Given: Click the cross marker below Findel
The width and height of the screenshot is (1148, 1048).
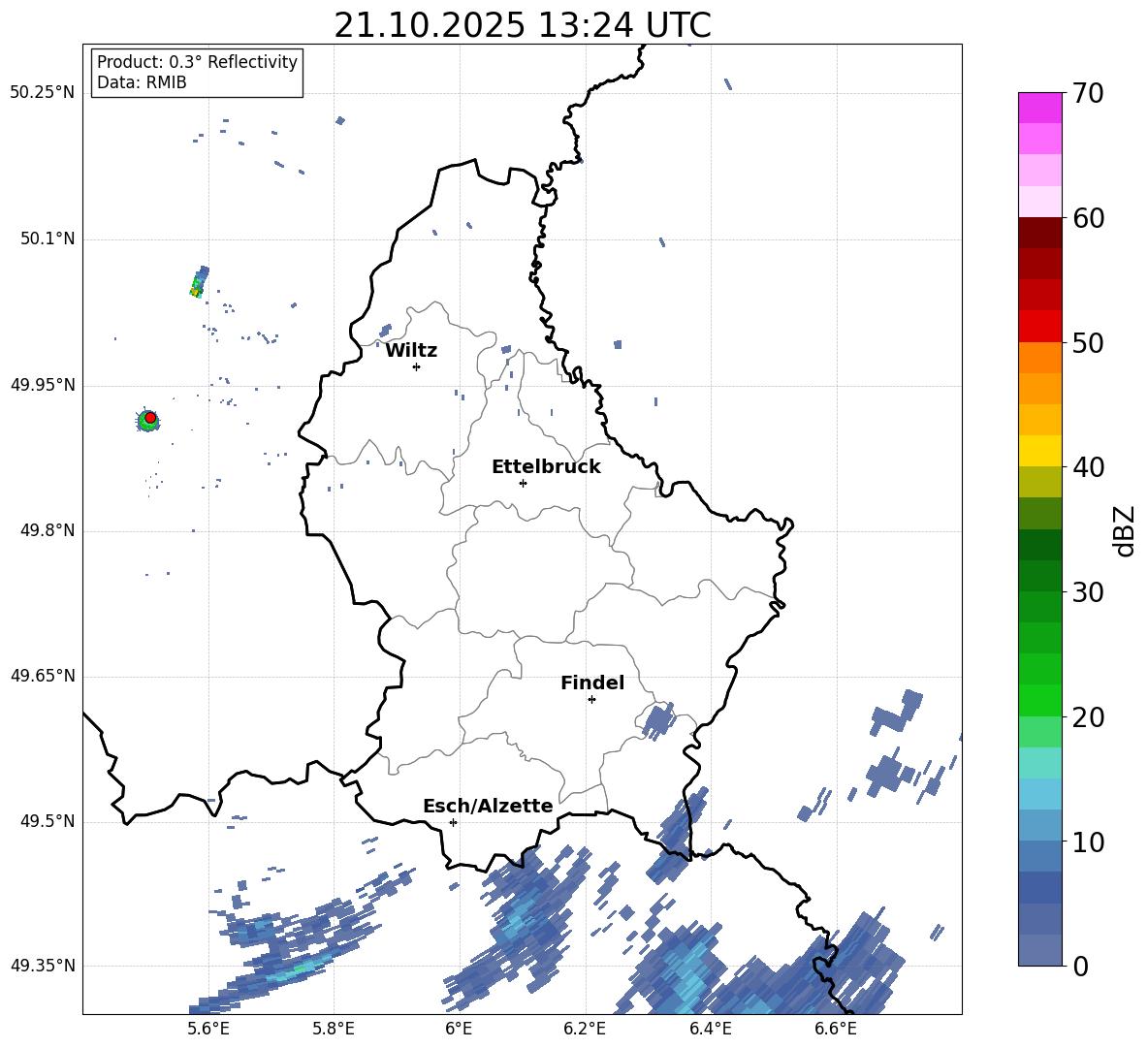Looking at the screenshot, I should (x=591, y=700).
